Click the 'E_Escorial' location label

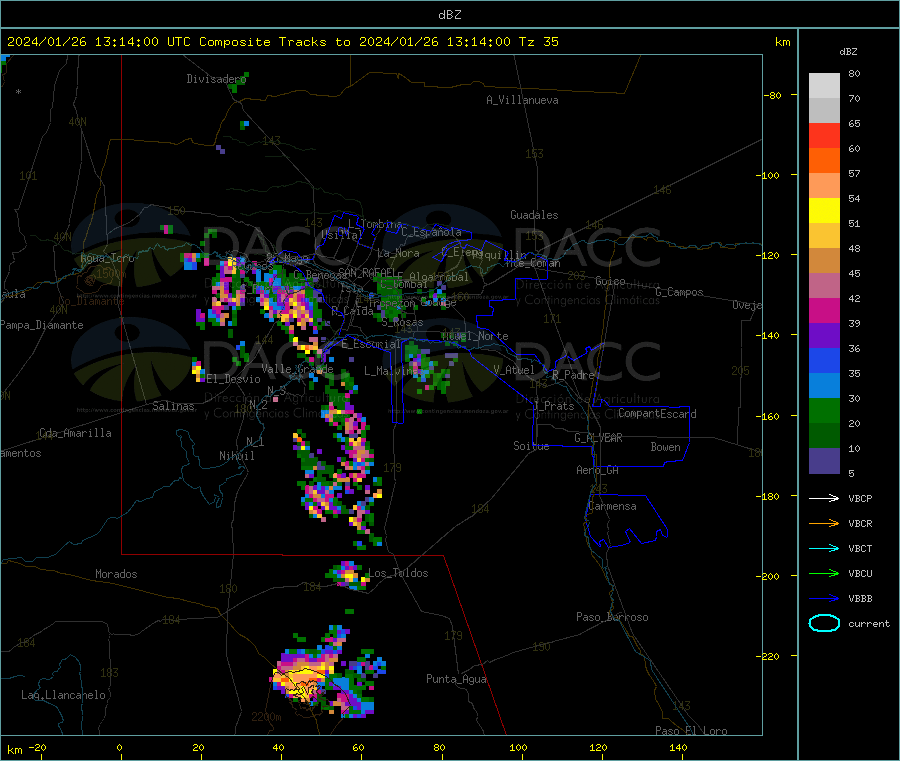tap(371, 344)
